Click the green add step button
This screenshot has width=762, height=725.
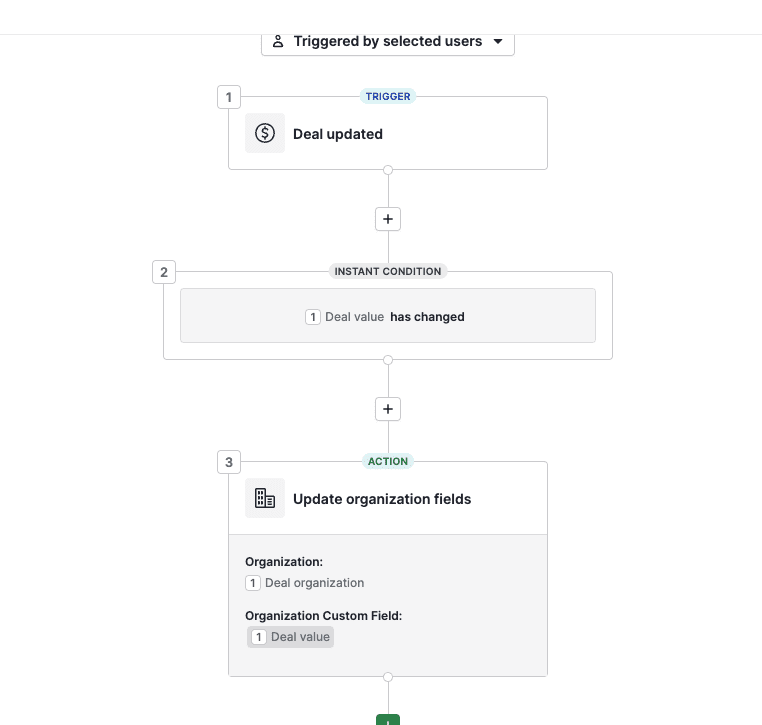coord(388,720)
